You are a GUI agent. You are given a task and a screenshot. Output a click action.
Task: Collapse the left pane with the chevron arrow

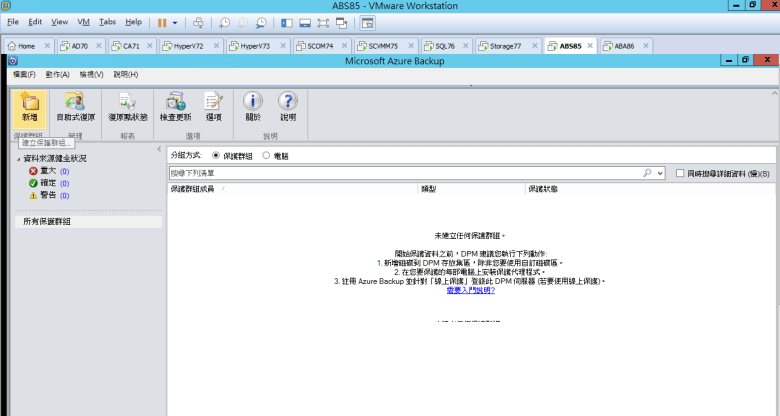click(159, 149)
